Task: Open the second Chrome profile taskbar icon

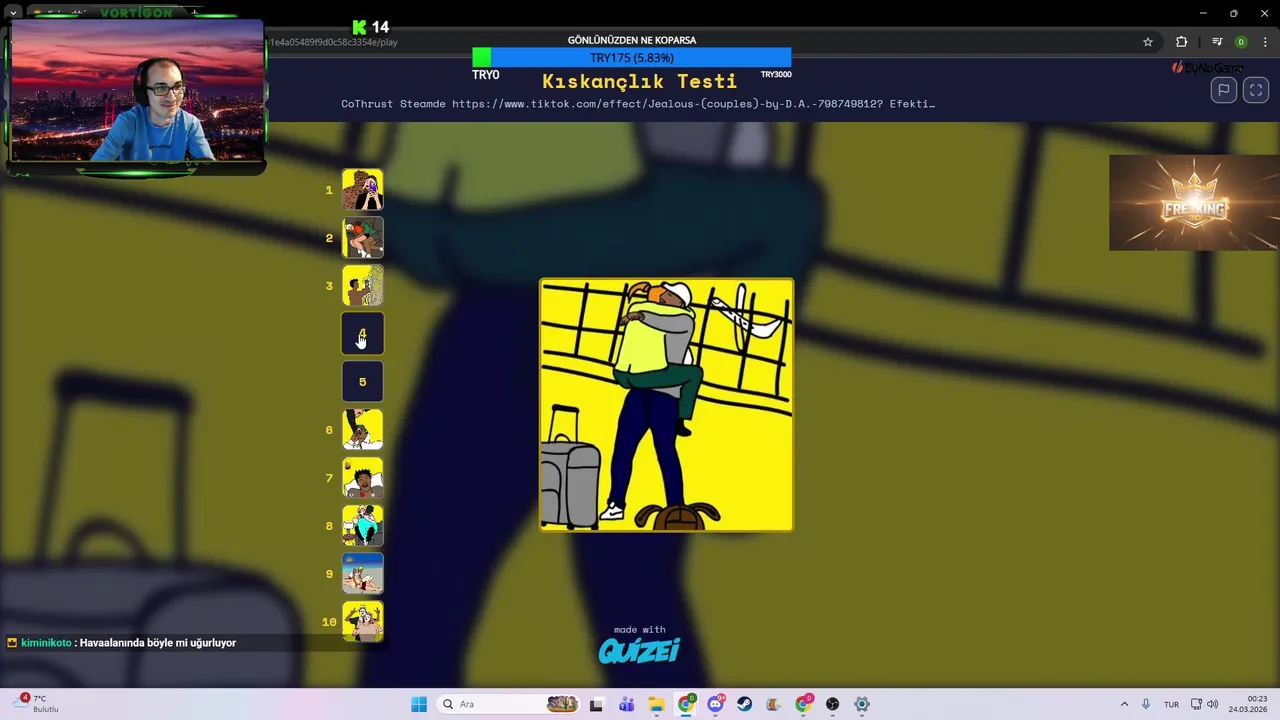Action: [x=804, y=704]
